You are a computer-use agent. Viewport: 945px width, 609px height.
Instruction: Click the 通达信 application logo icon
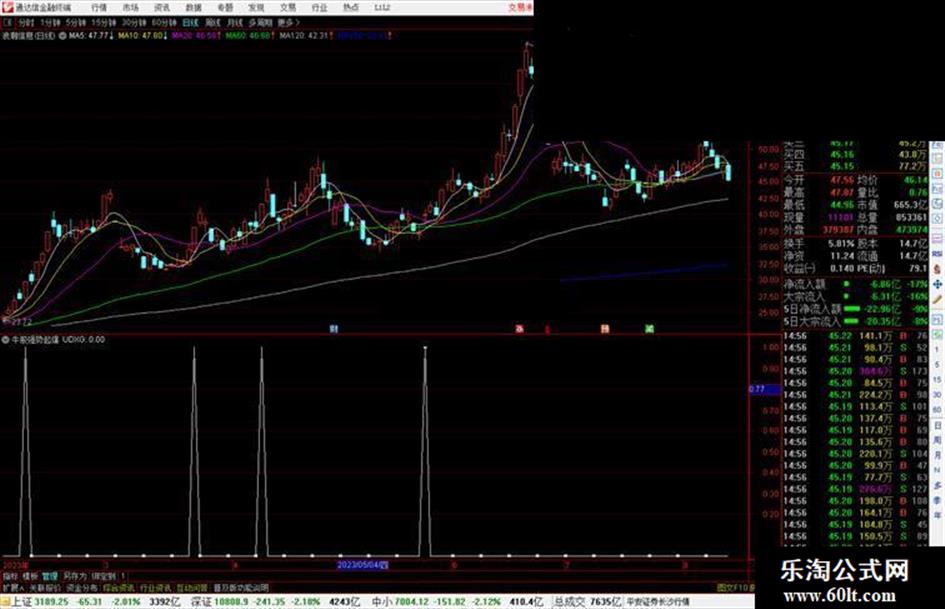click(x=8, y=7)
